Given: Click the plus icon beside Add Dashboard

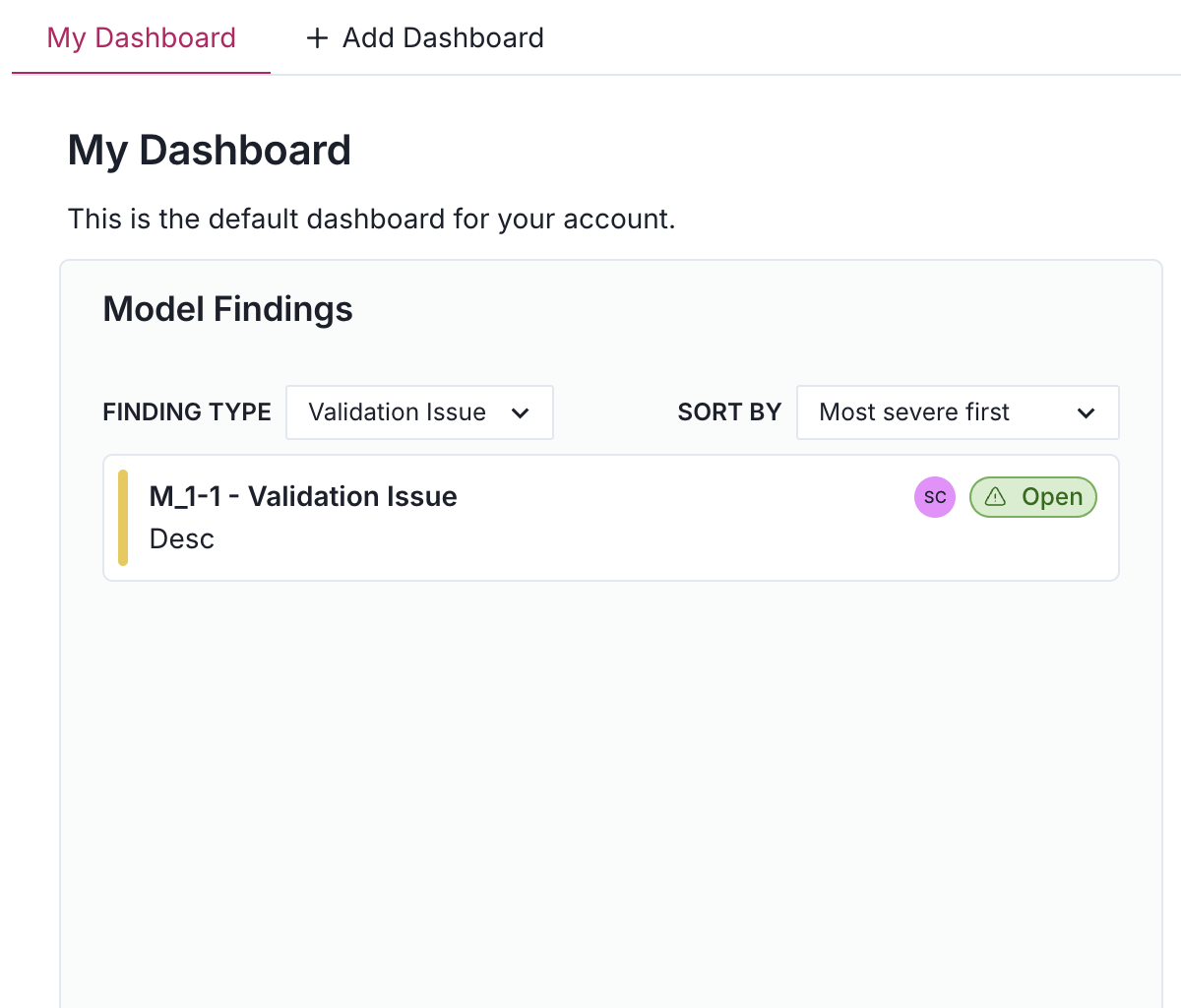Looking at the screenshot, I should pos(316,37).
